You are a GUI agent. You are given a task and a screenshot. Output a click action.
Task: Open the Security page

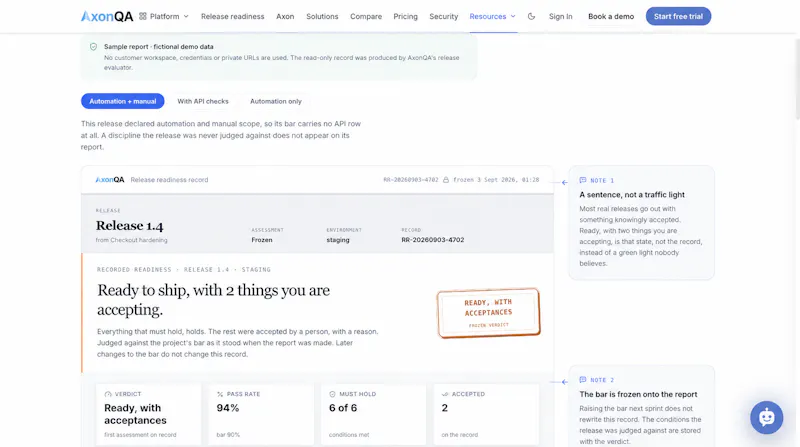pos(443,16)
